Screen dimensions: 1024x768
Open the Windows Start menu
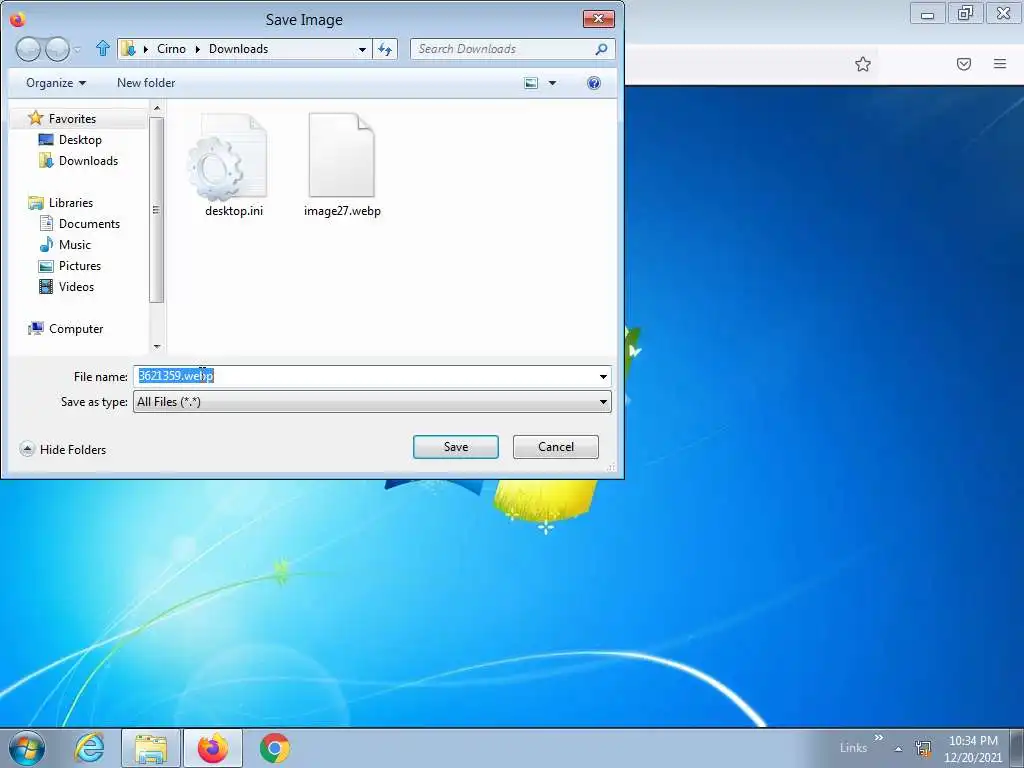click(x=27, y=748)
